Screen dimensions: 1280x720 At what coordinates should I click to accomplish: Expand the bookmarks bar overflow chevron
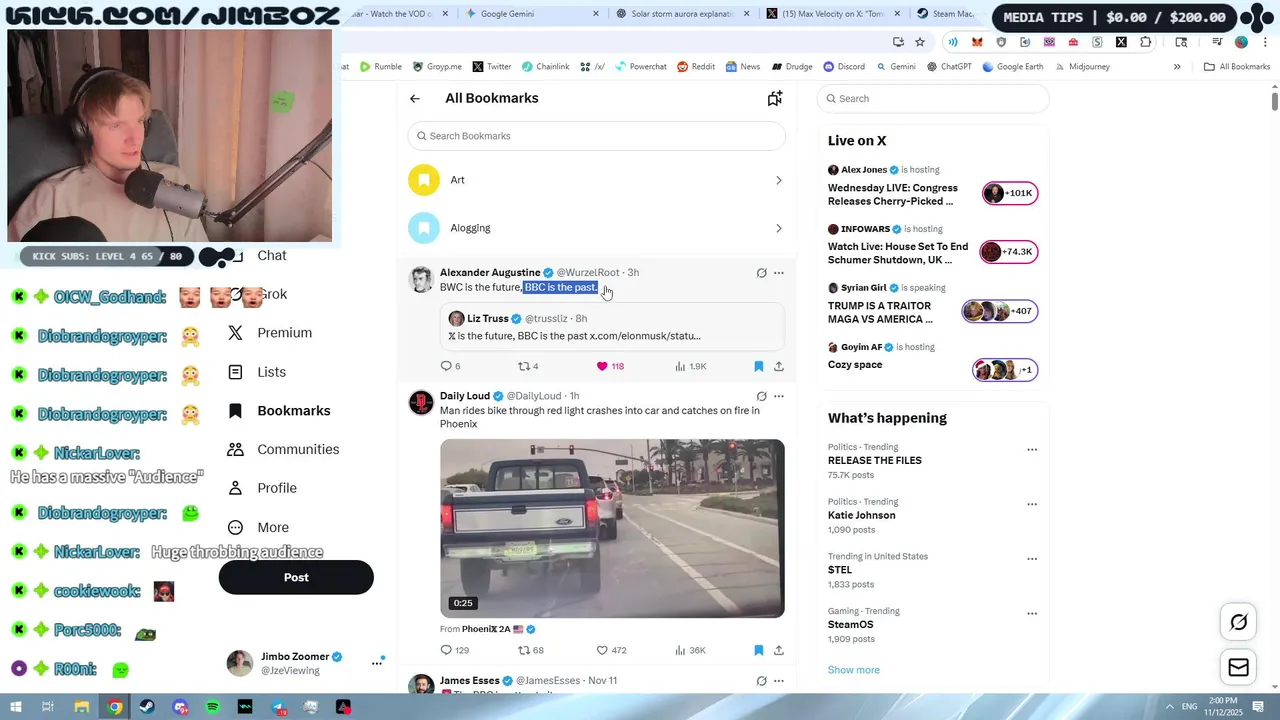(1177, 67)
